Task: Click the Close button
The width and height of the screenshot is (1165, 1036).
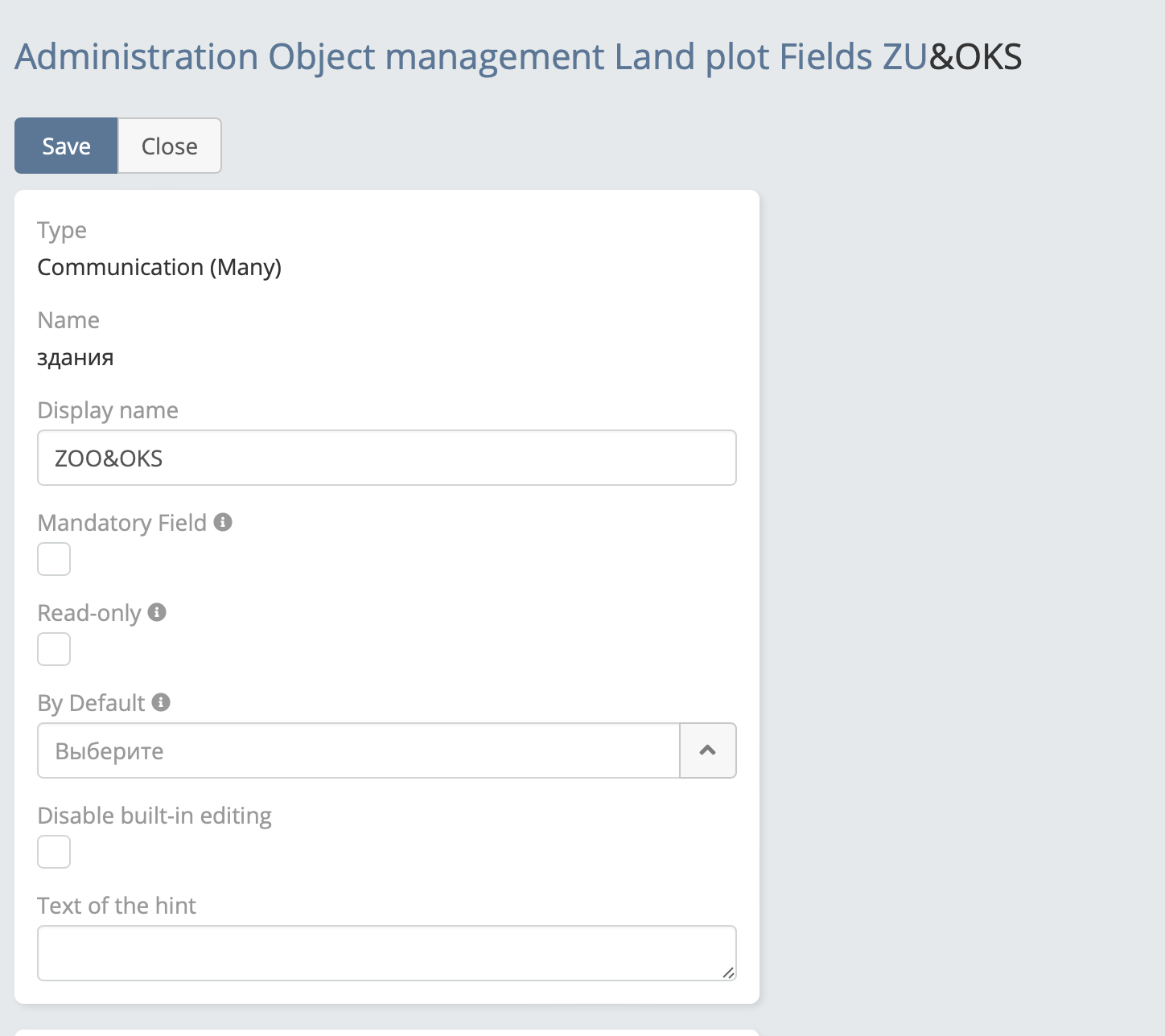Action: tap(170, 146)
